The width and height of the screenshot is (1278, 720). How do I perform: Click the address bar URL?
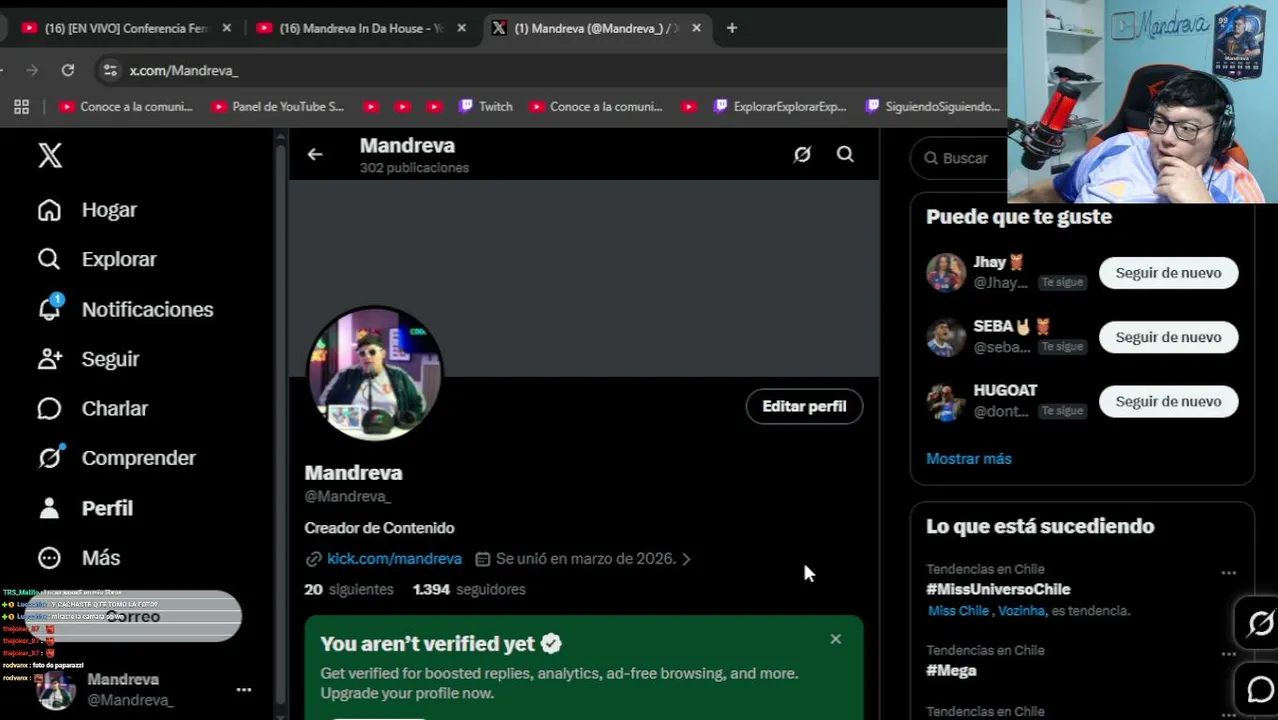point(183,70)
